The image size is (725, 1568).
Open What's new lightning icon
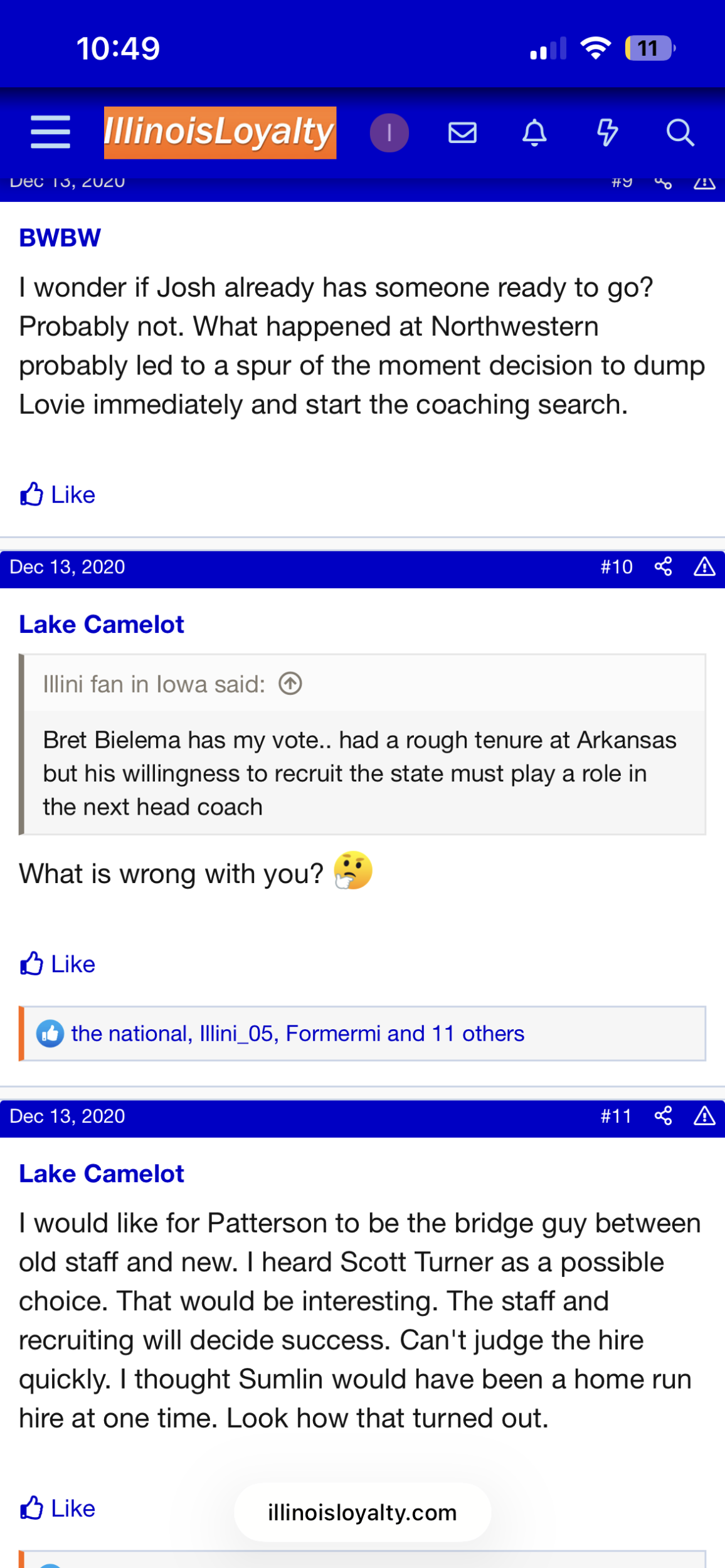tap(606, 132)
